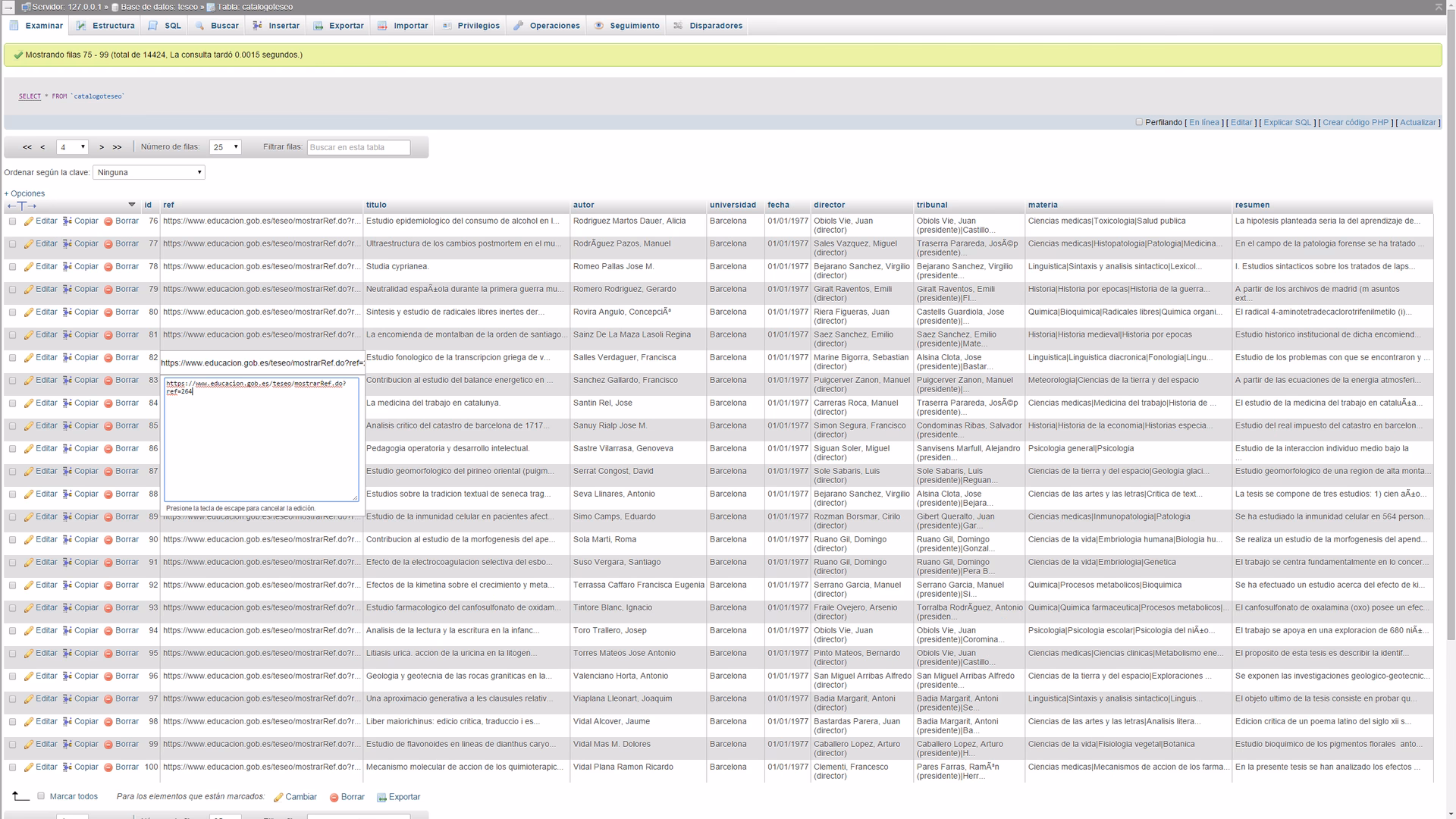The height and width of the screenshot is (819, 1456).
Task: Select the checkbox for row 83
Action: click(12, 381)
